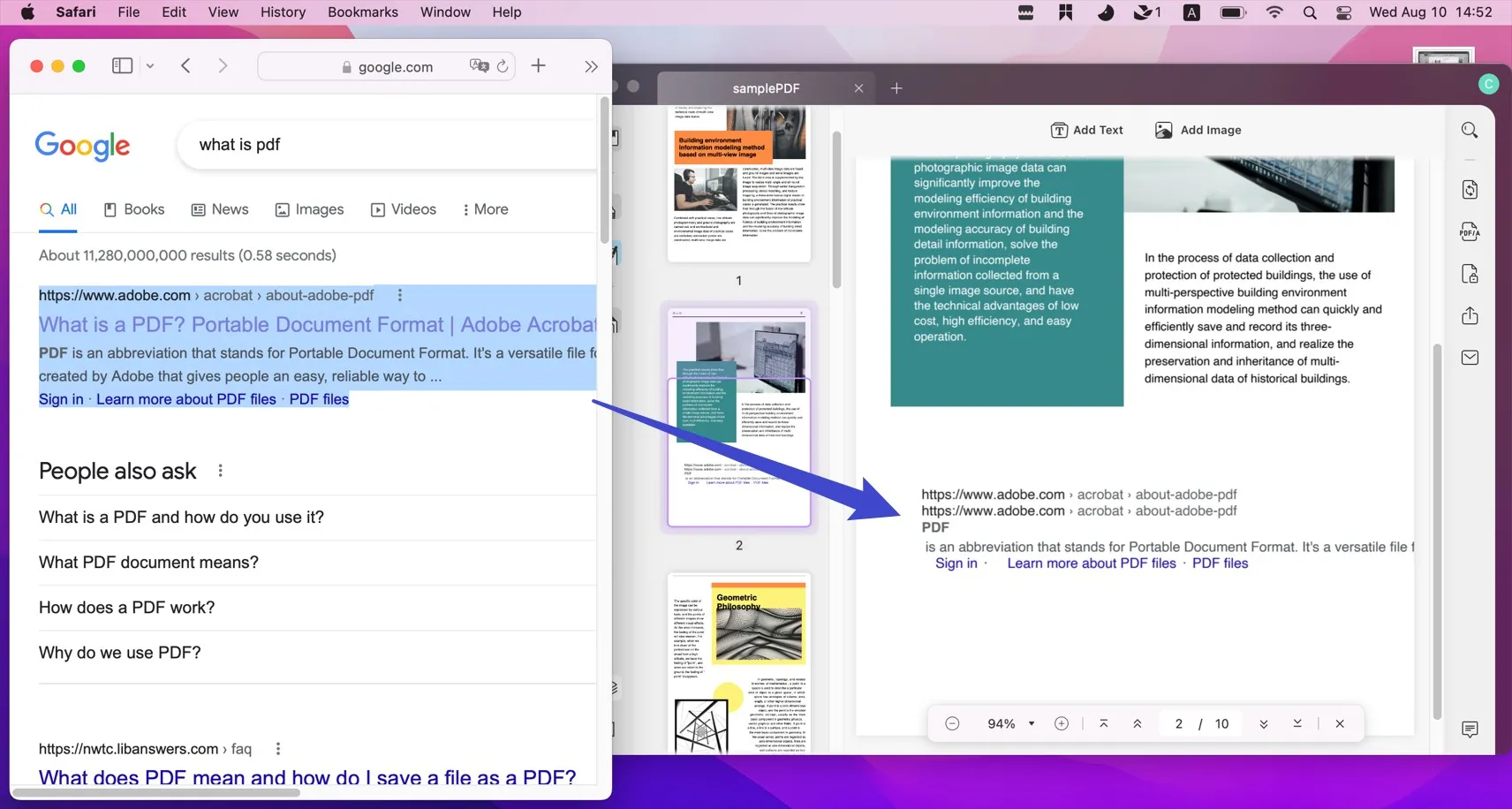
Task: Open PDF files link in Google results
Action: [319, 399]
